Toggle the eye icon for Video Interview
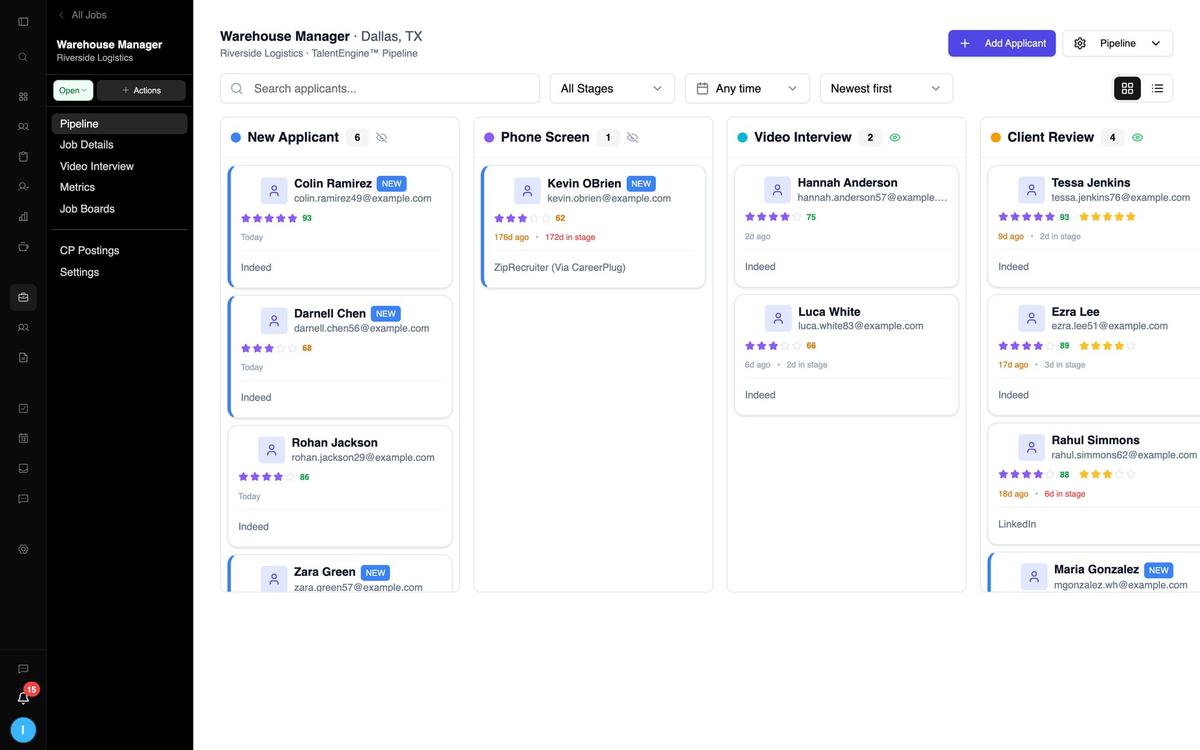This screenshot has height=750, width=1200. click(895, 138)
